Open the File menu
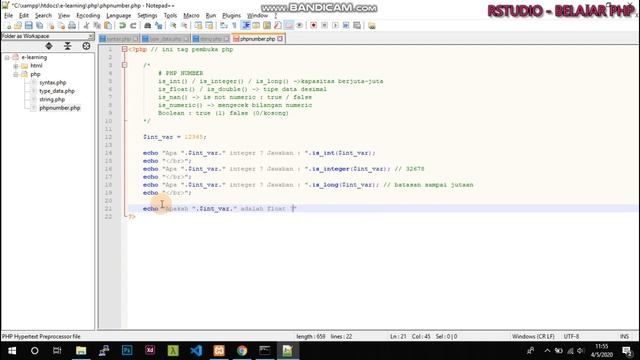 coord(8,16)
